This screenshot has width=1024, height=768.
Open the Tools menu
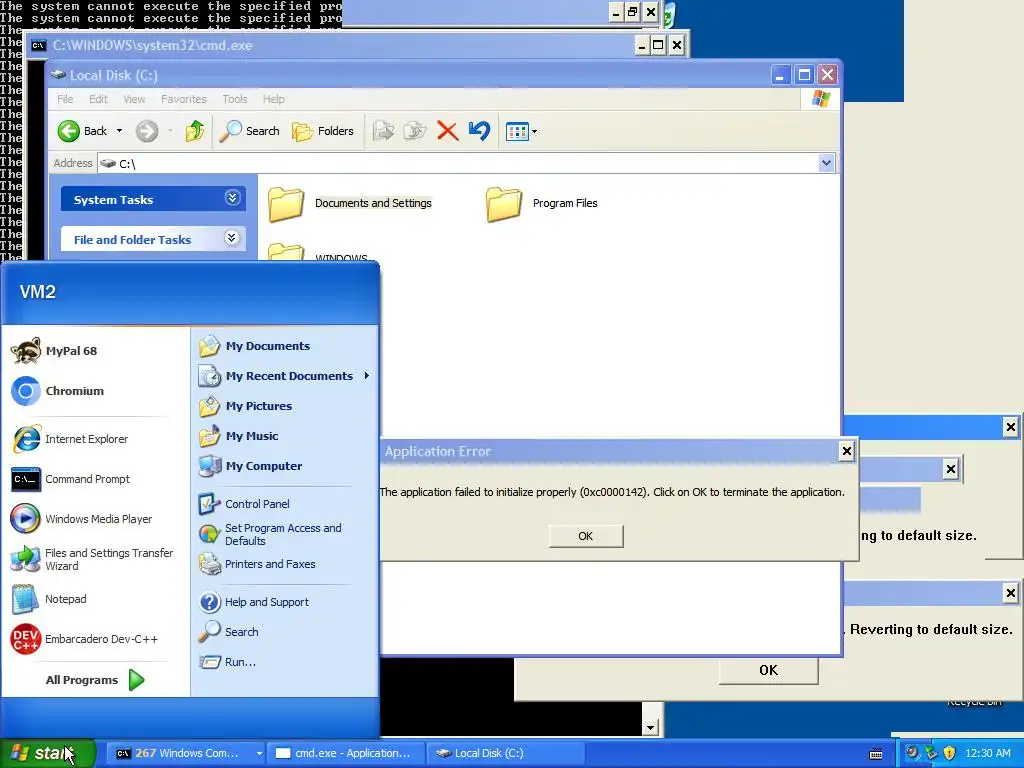coord(234,99)
